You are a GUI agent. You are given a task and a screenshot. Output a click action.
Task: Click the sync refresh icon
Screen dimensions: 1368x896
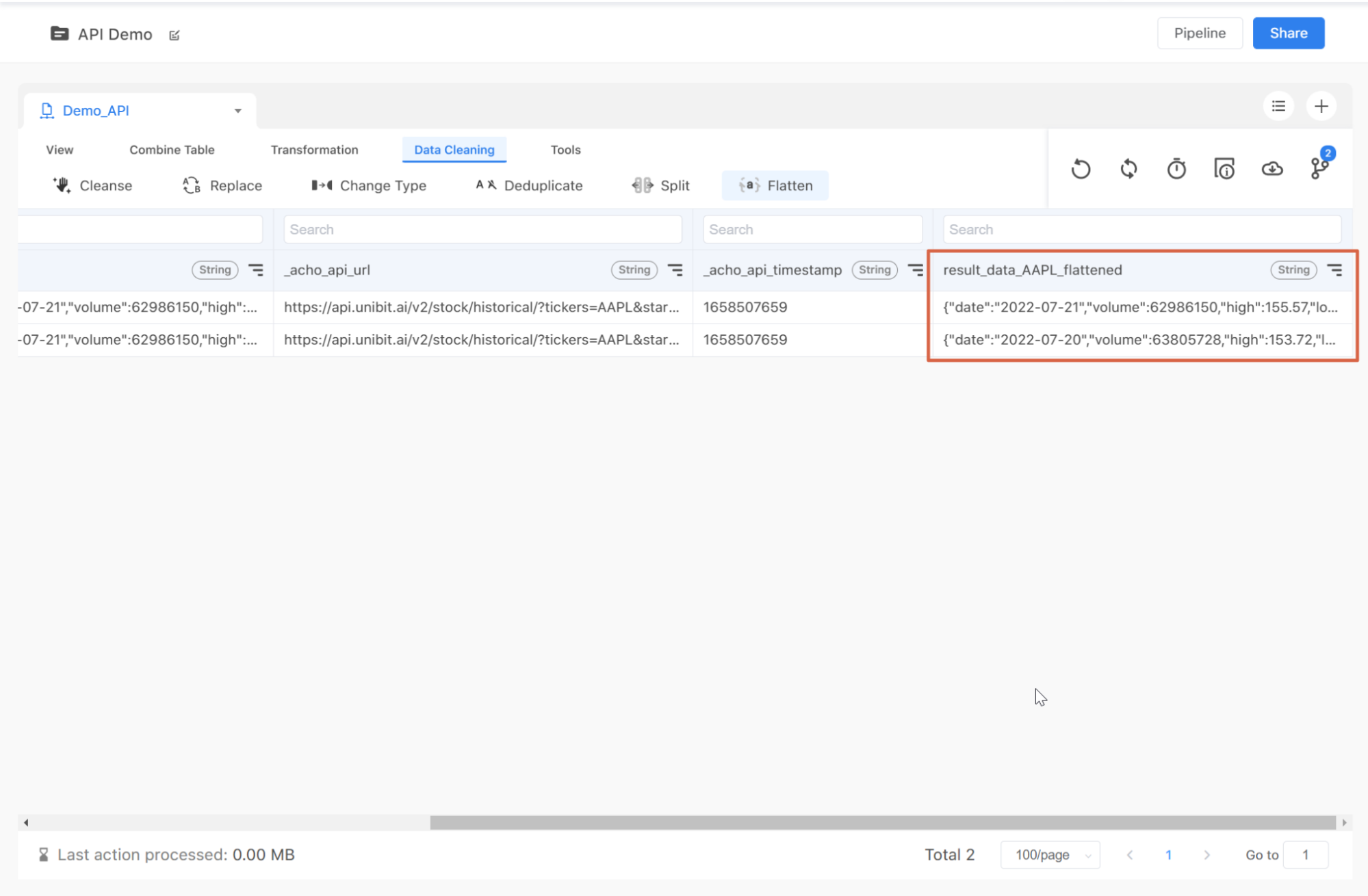point(1128,169)
